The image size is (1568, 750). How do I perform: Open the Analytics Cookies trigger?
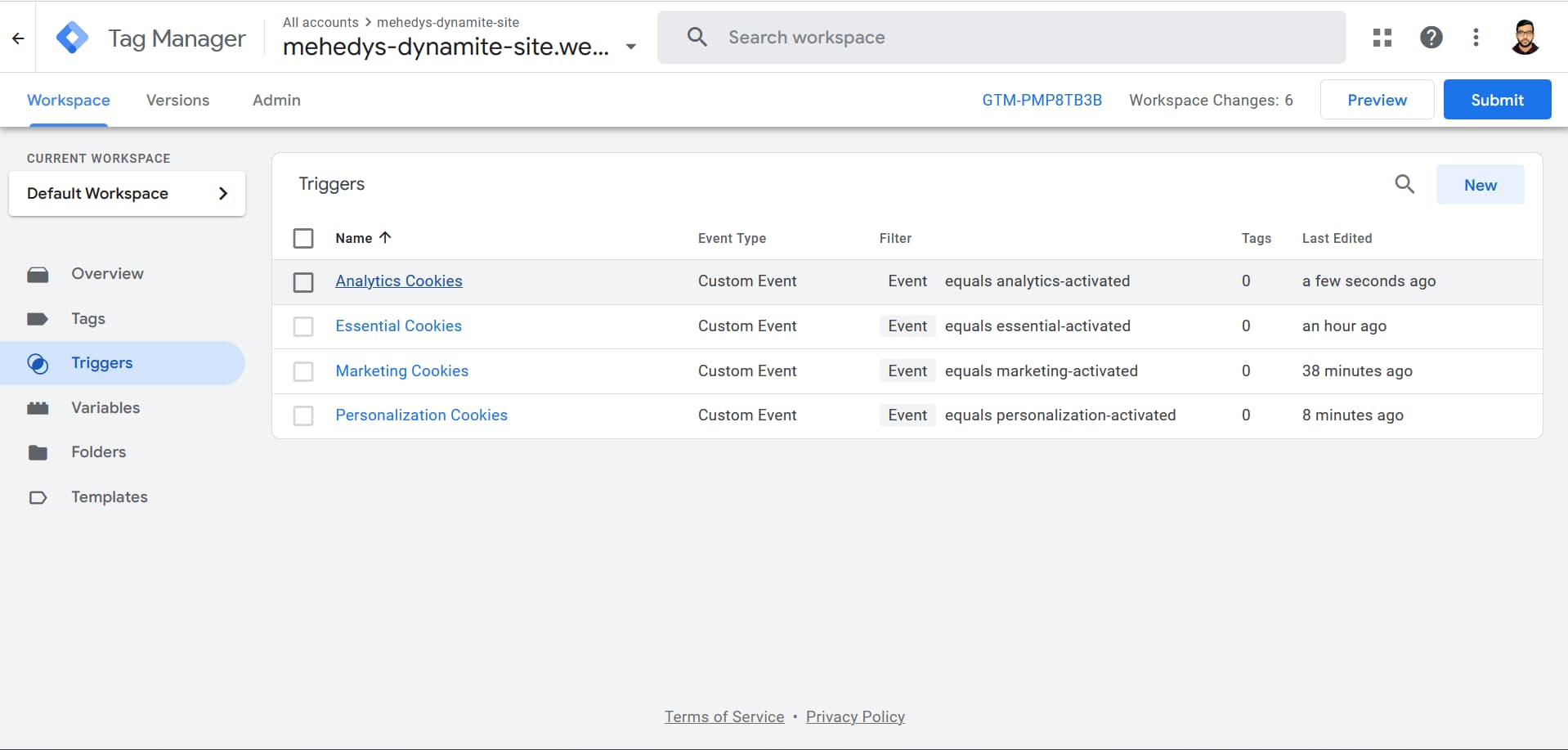pos(399,281)
